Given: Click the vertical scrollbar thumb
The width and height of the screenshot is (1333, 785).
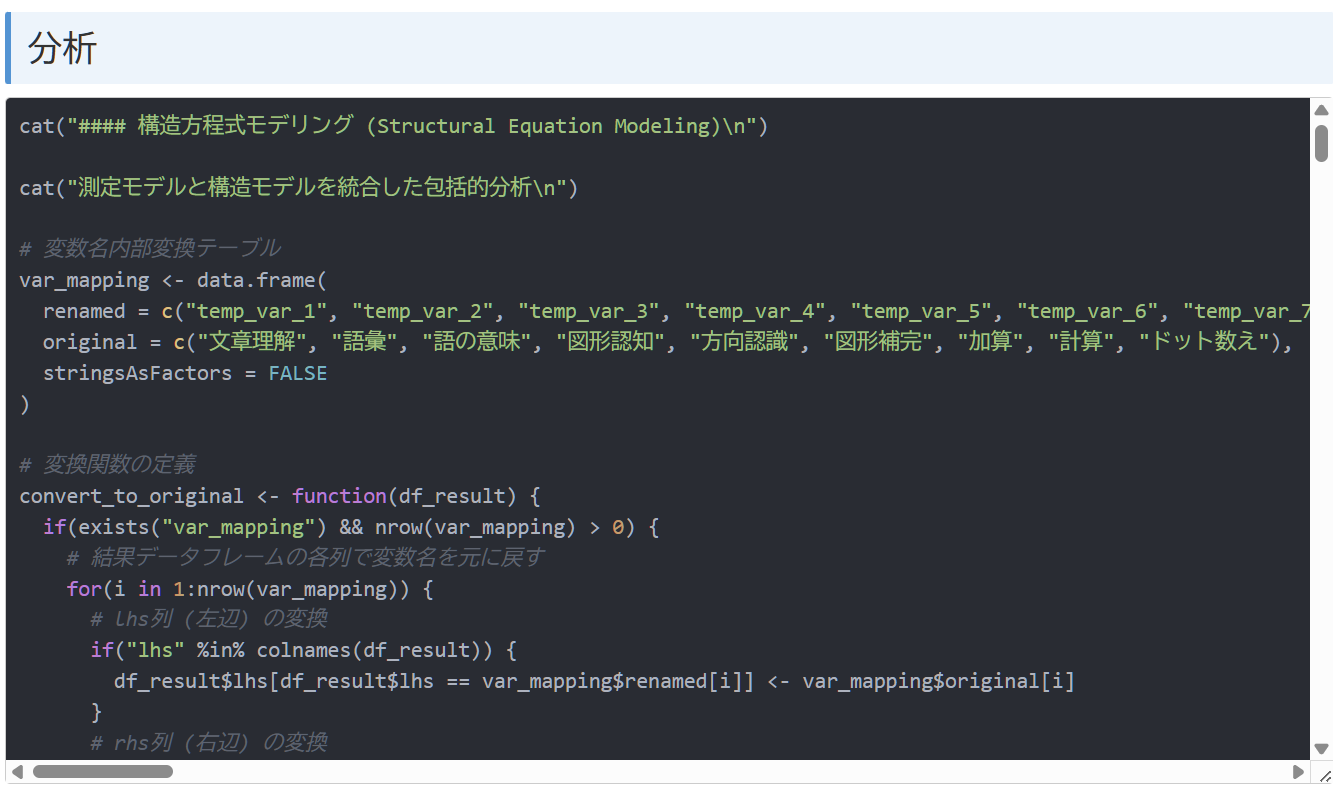Looking at the screenshot, I should point(1321,143).
